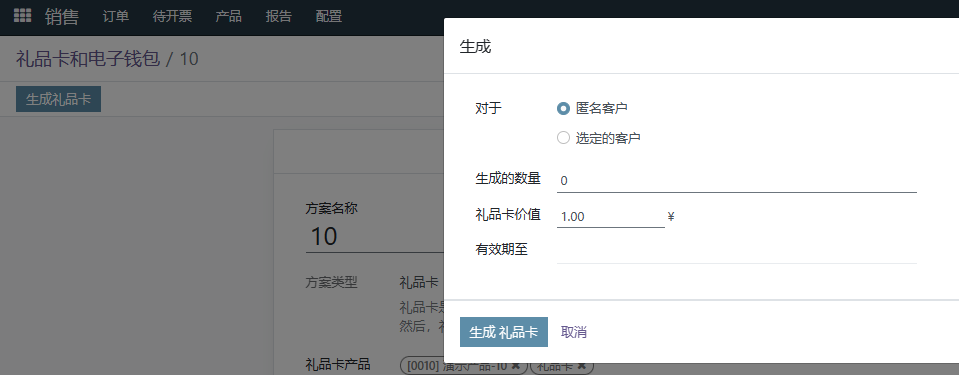Screen dimensions: 959x375
Task: Remove the 礼品卡 product tag via its x
Action: pyautogui.click(x=582, y=365)
